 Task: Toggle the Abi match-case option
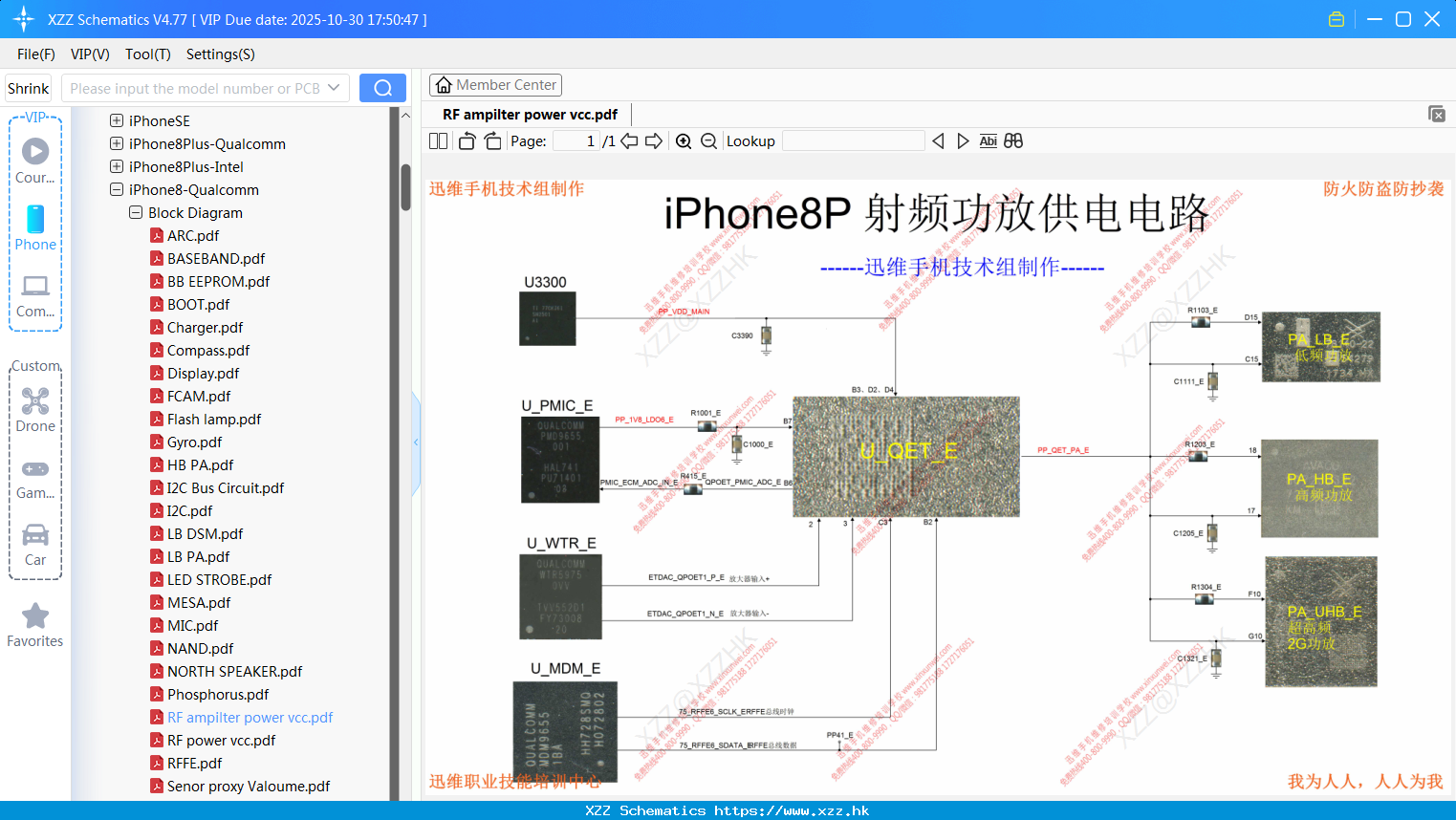click(988, 140)
